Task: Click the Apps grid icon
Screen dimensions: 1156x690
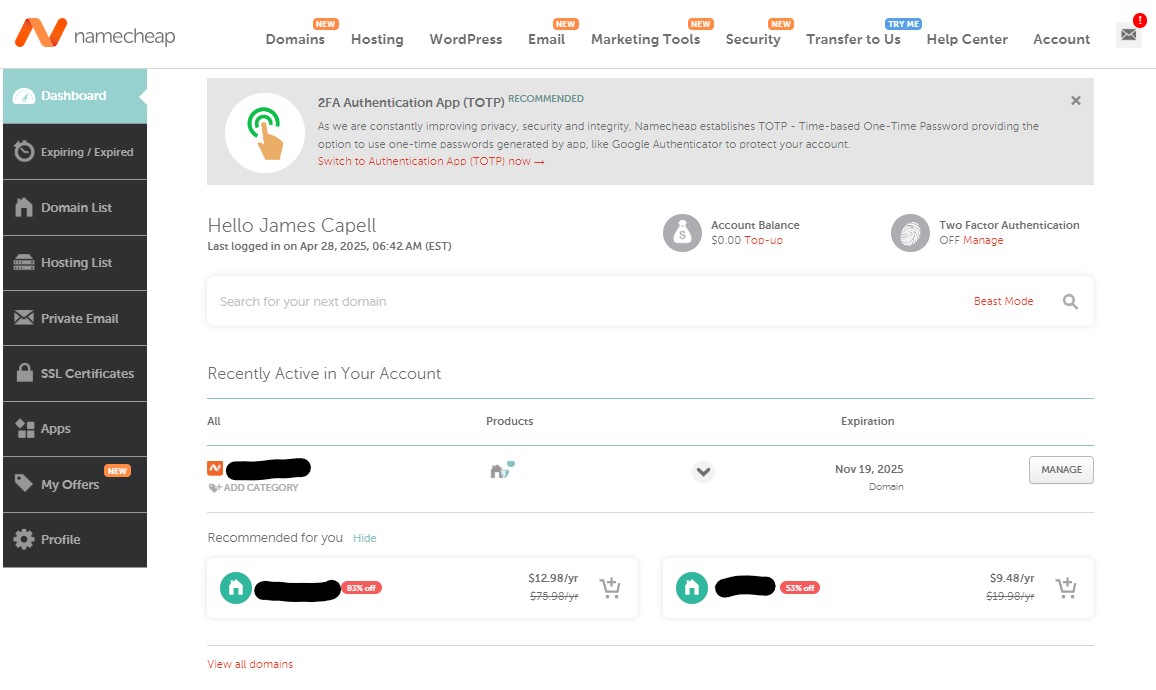Action: pos(24,428)
